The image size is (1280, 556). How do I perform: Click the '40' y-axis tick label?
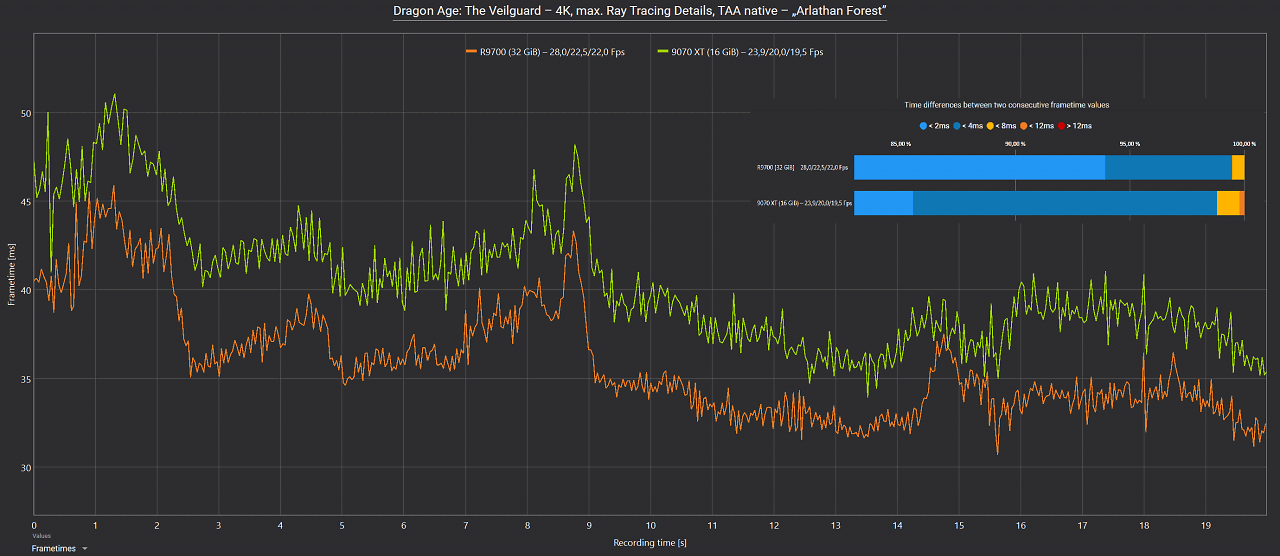pos(25,291)
